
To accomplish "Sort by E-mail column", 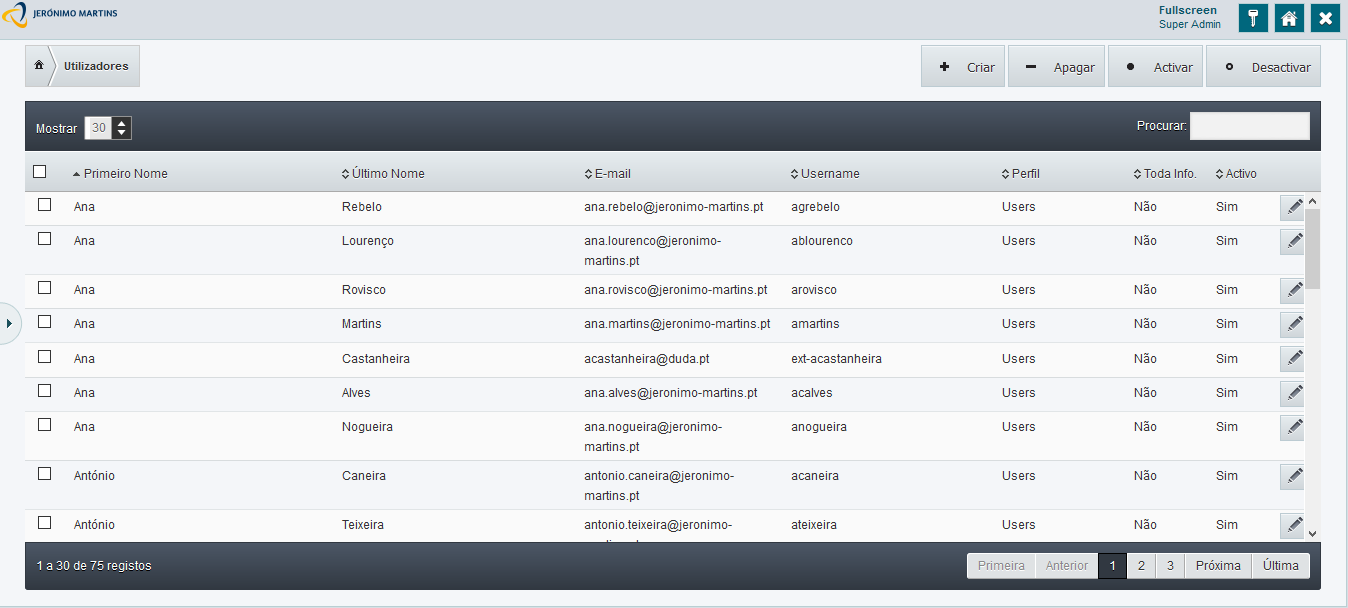I will click(608, 174).
